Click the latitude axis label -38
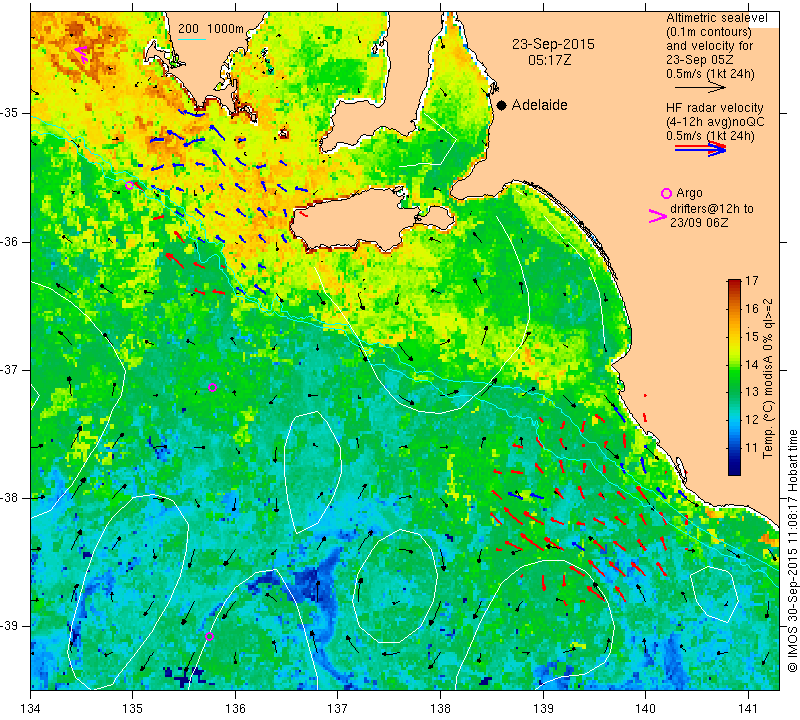800x720 pixels. click(10, 498)
